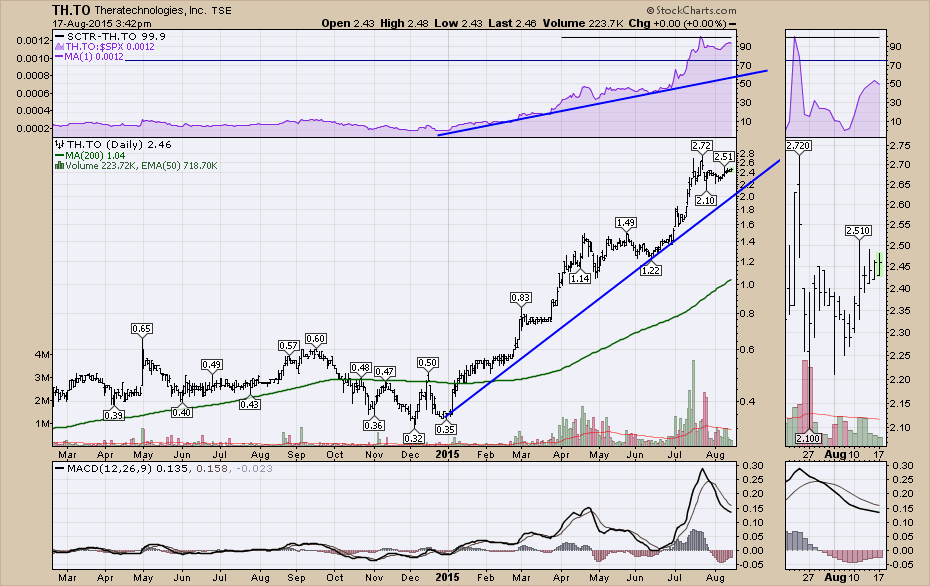Click the Chg +0.00 (+0.00%) value
The height and width of the screenshot is (586, 930).
pyautogui.click(x=677, y=24)
